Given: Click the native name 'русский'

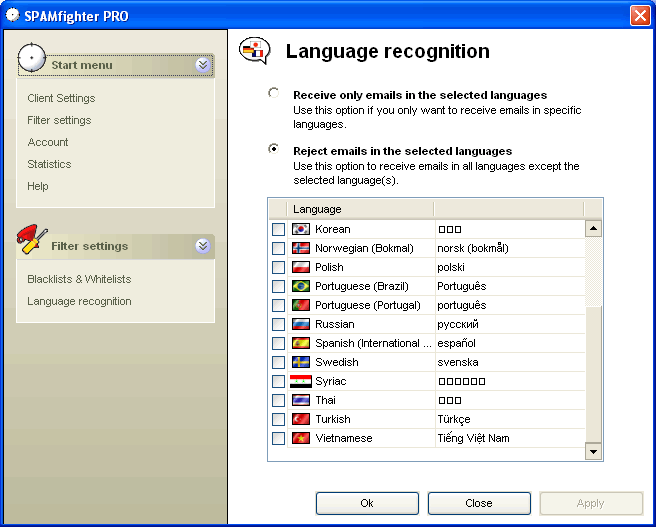Looking at the screenshot, I should coord(458,325).
